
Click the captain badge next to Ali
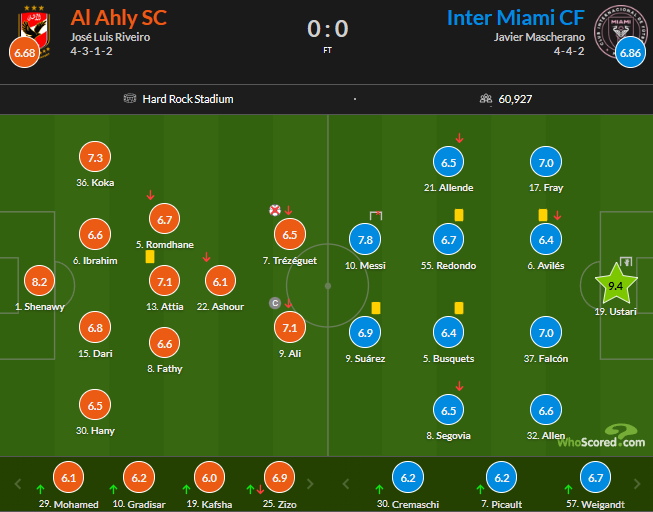(x=274, y=303)
